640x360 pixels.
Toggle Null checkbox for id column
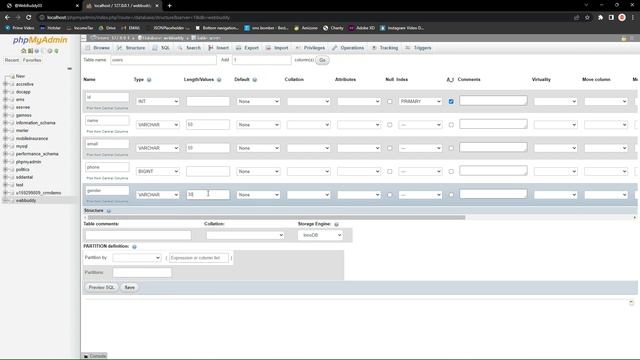click(x=389, y=101)
